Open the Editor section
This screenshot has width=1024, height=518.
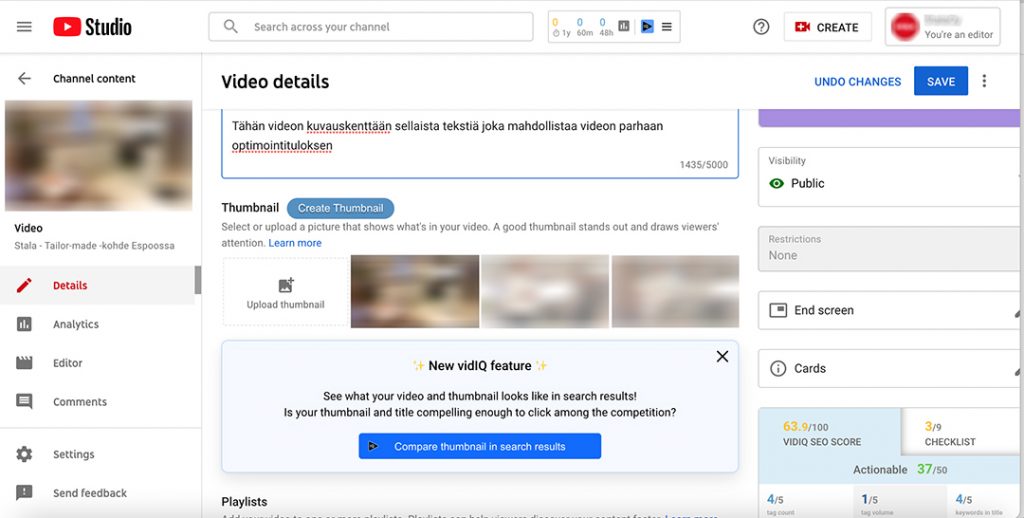pyautogui.click(x=97, y=363)
